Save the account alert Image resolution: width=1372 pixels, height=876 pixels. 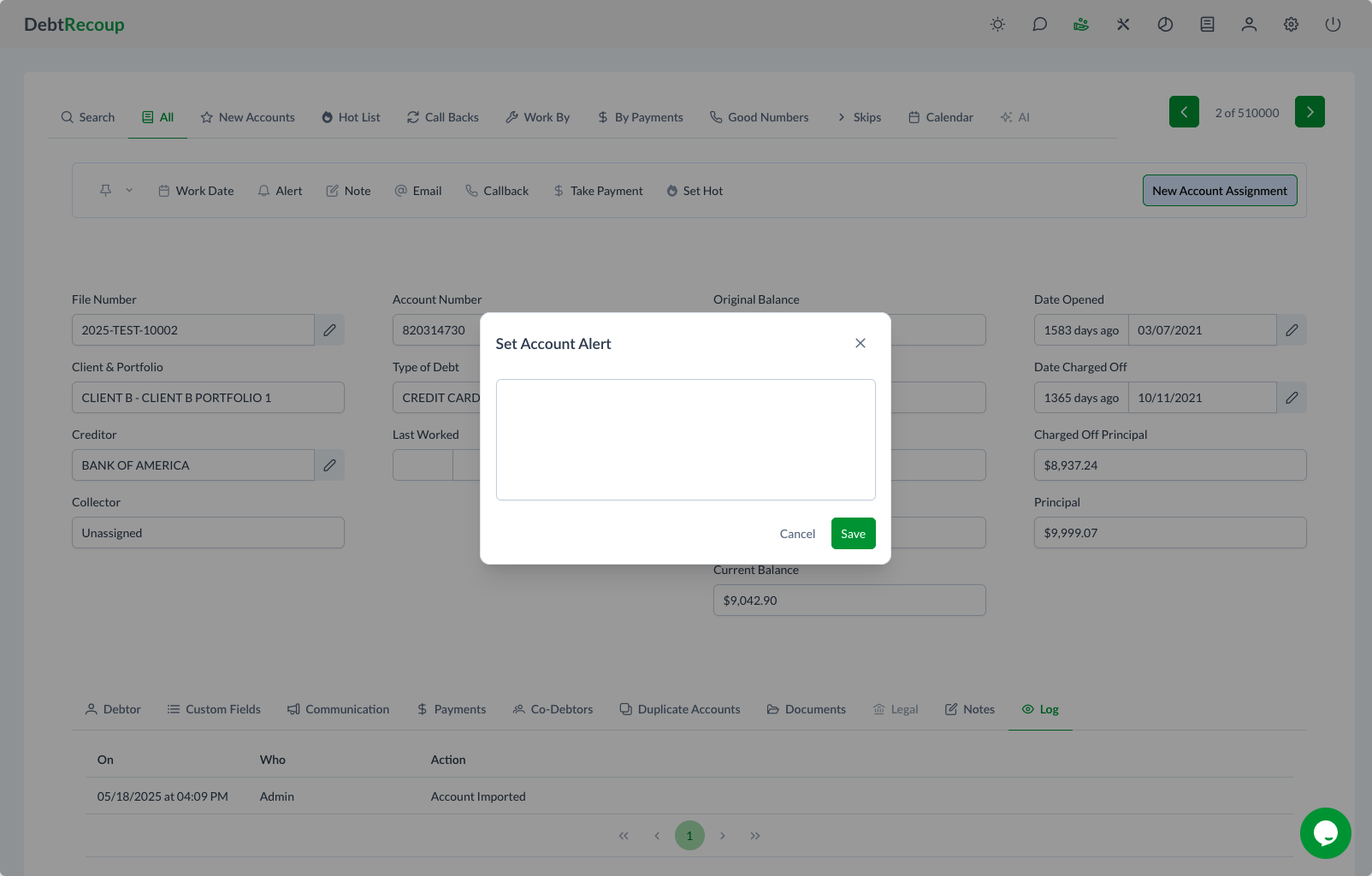[853, 534]
